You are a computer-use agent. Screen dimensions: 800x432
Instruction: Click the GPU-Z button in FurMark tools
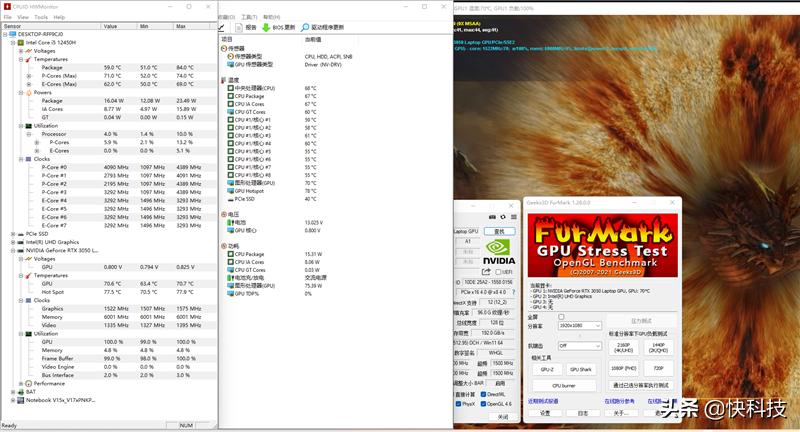[547, 369]
